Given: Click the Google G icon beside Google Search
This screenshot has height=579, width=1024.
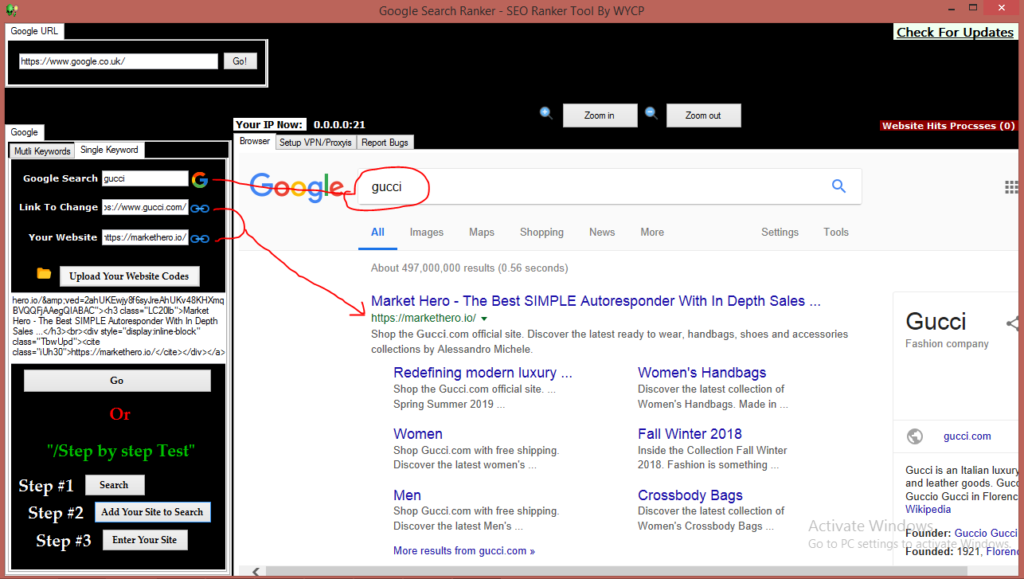Looking at the screenshot, I should [x=200, y=179].
